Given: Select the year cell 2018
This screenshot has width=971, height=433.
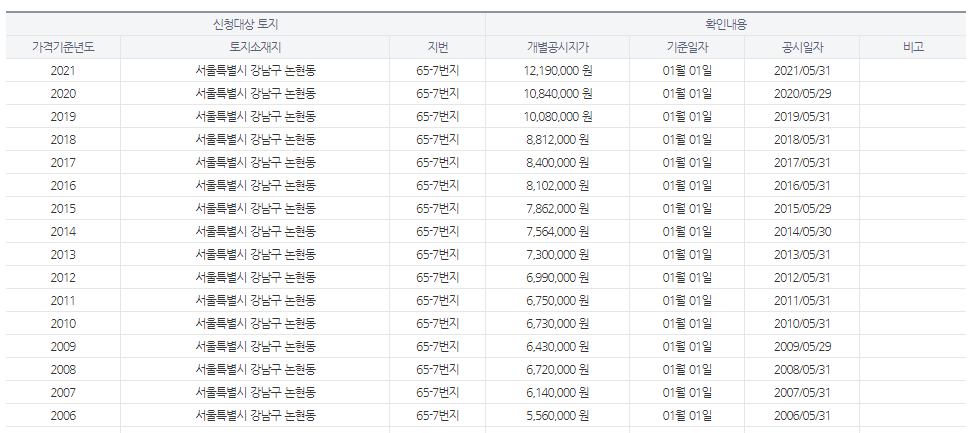Looking at the screenshot, I should click(63, 139).
